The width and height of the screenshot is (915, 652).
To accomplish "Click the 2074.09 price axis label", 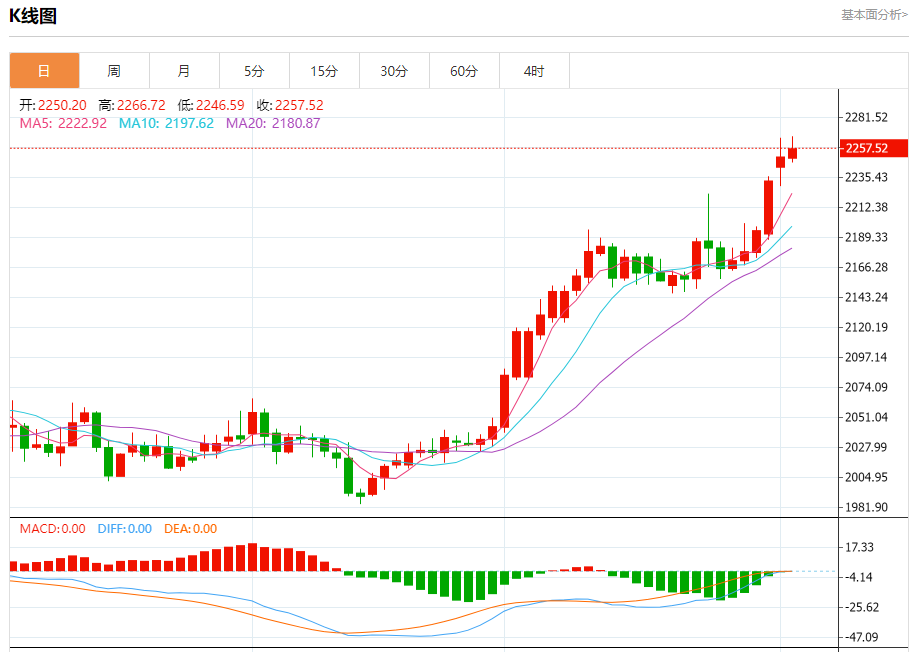I will [x=867, y=387].
